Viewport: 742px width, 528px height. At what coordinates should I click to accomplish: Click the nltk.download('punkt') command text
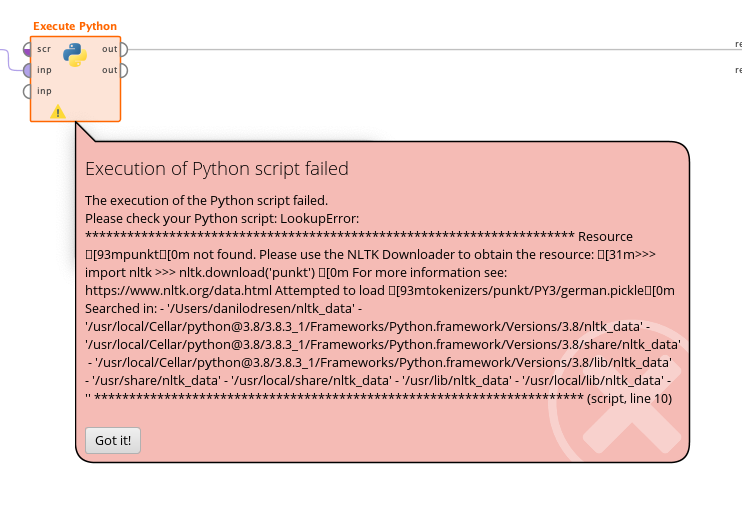tap(247, 273)
